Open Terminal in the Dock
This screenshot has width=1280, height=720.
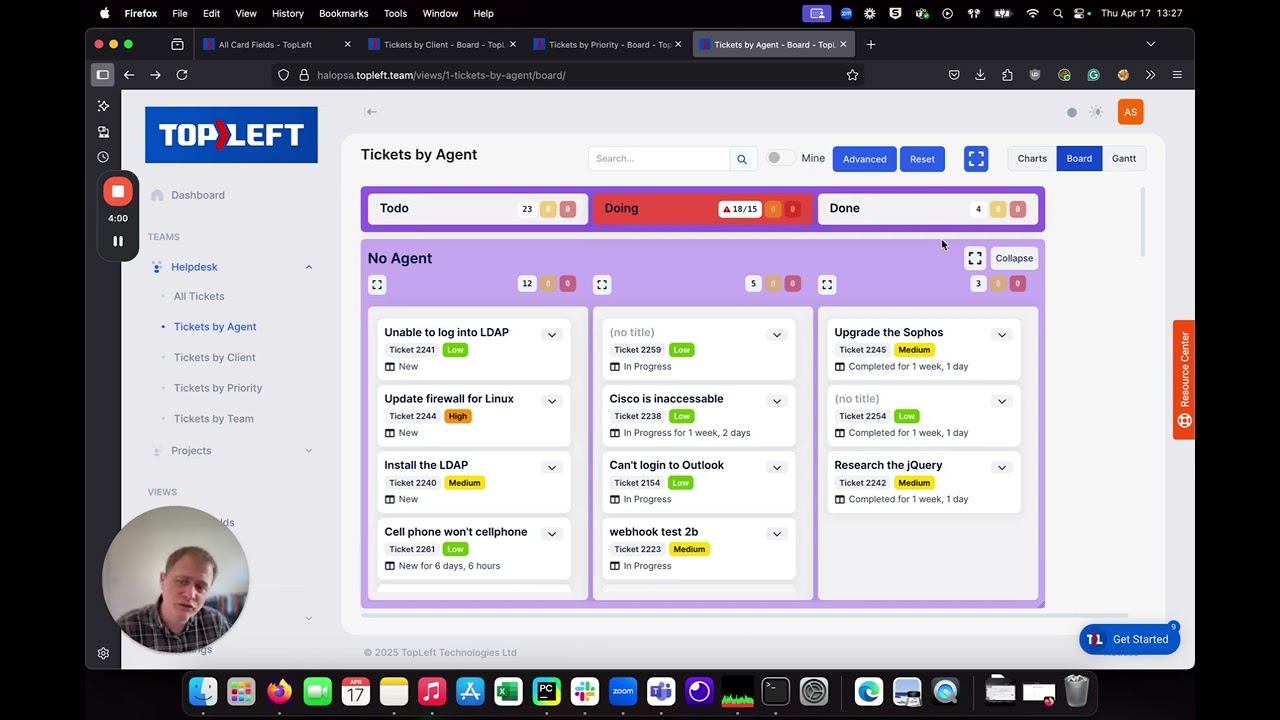click(775, 691)
